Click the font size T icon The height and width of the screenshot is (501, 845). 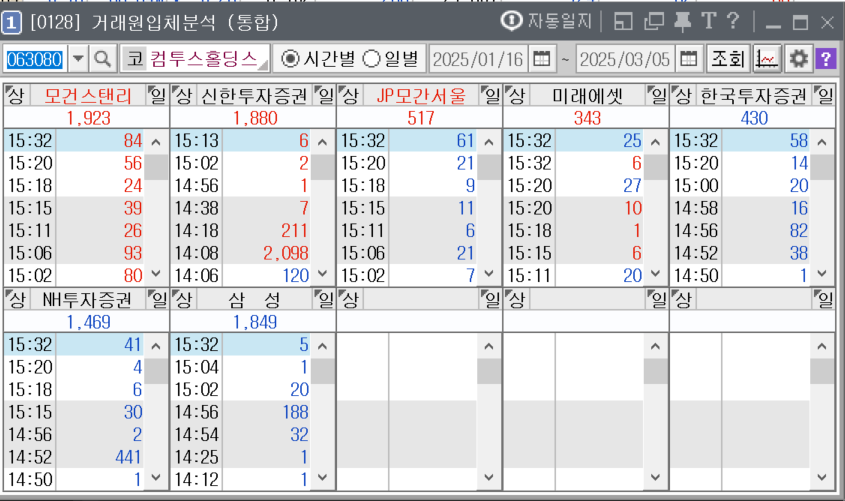coord(708,21)
